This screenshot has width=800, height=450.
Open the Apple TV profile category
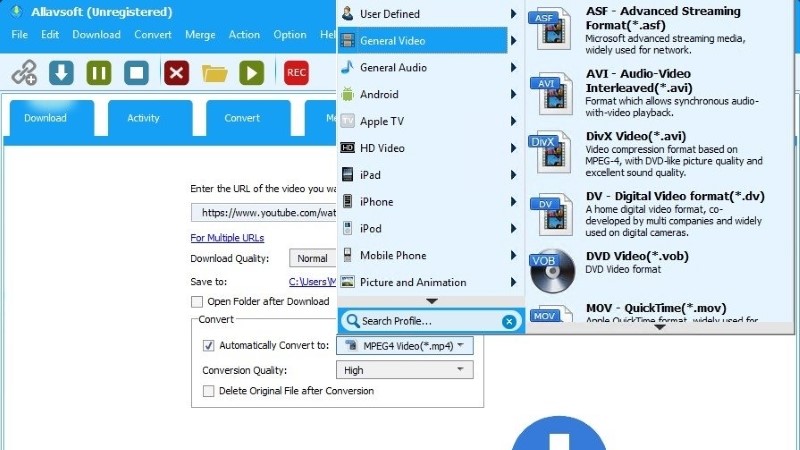430,121
